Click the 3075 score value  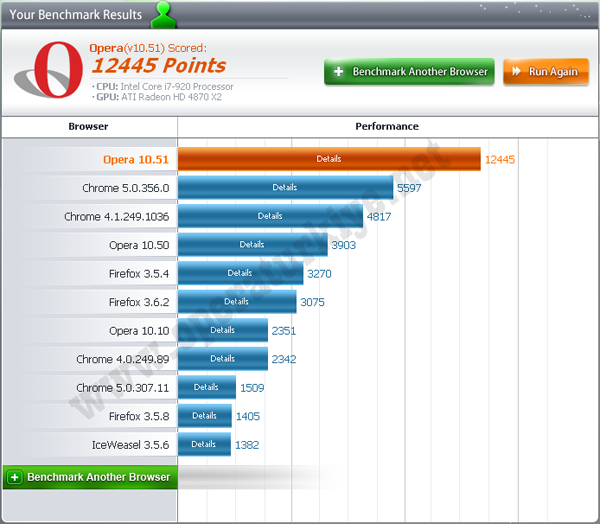312,302
